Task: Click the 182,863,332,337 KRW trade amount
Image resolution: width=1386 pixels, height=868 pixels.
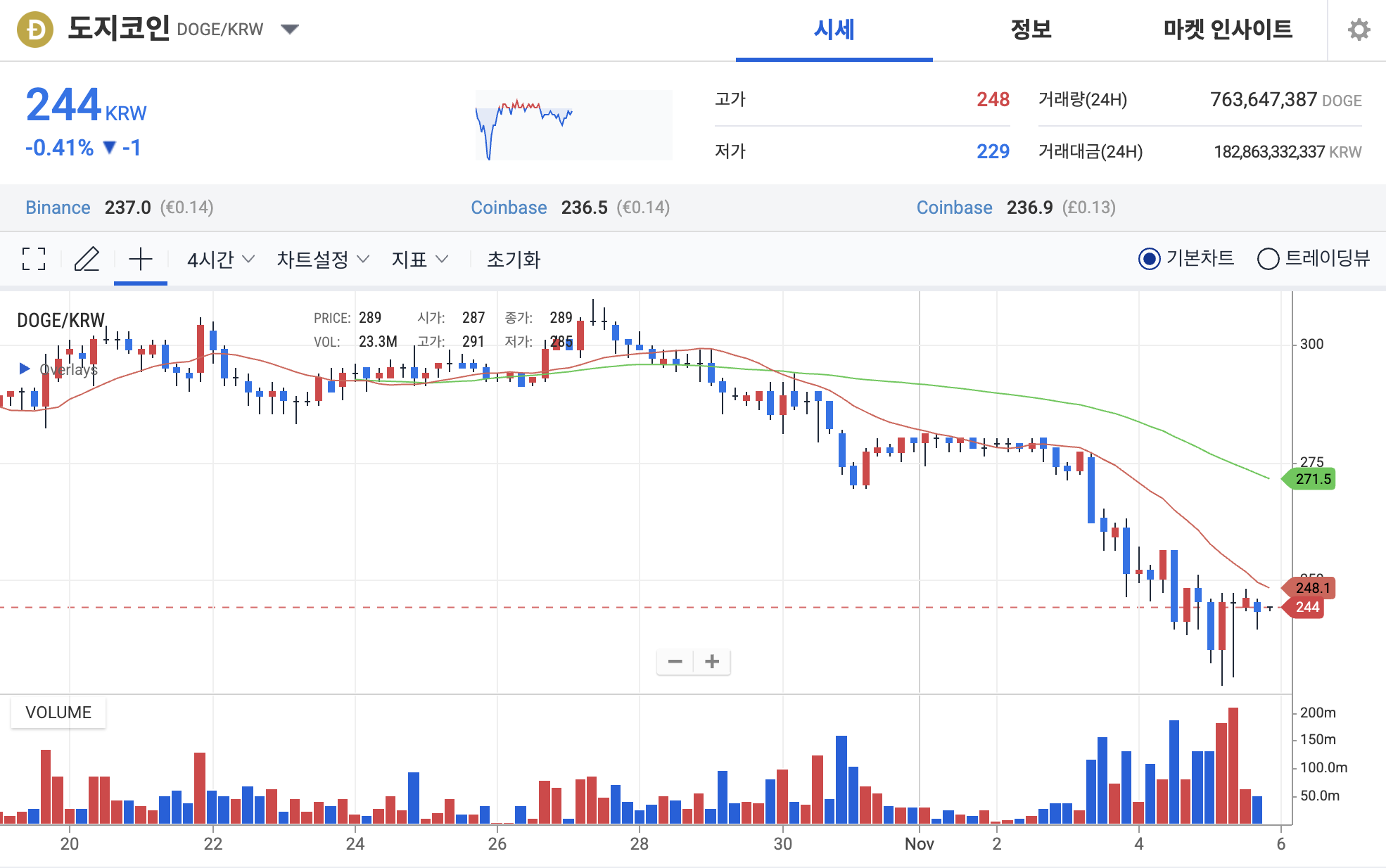Action: coord(1288,152)
